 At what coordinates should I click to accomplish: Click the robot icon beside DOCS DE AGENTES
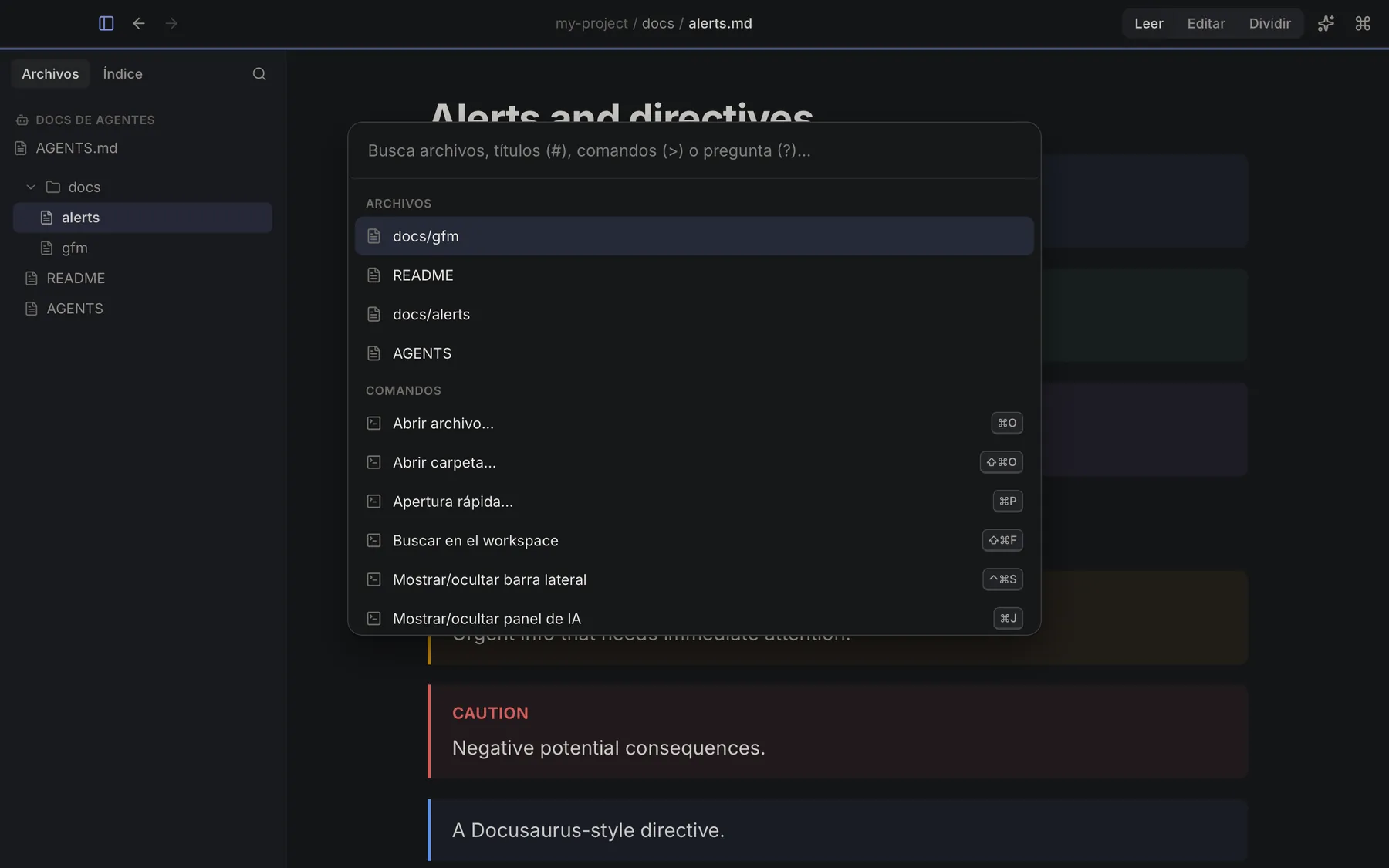[x=22, y=120]
